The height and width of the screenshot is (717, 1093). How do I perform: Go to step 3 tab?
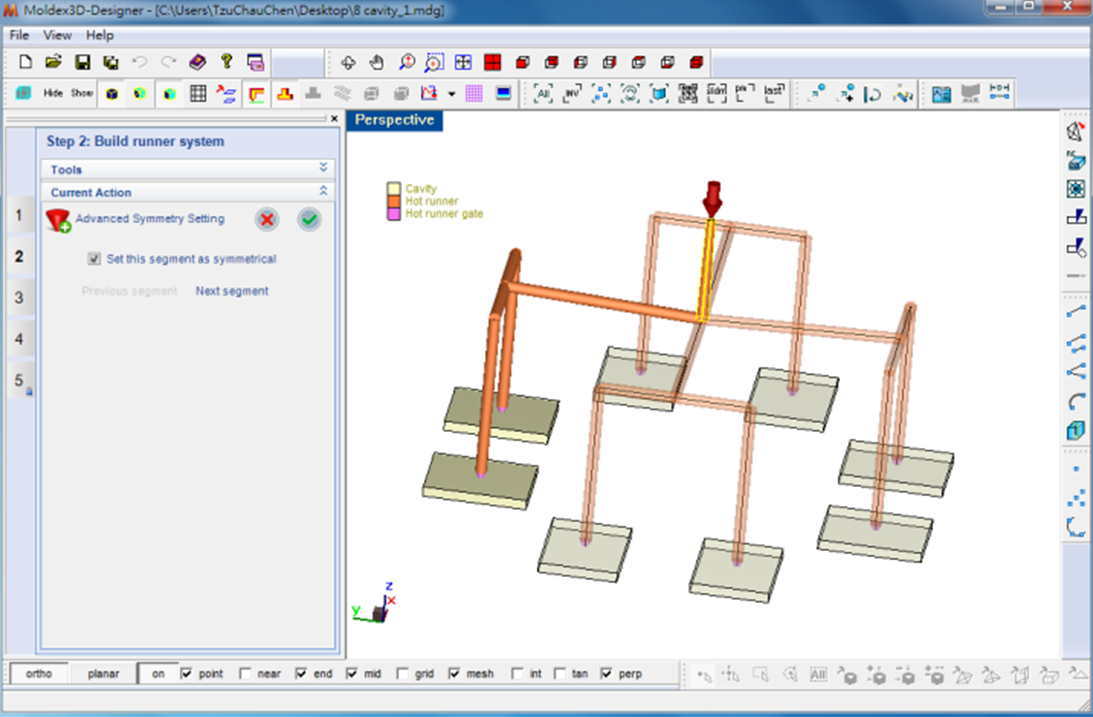(20, 298)
